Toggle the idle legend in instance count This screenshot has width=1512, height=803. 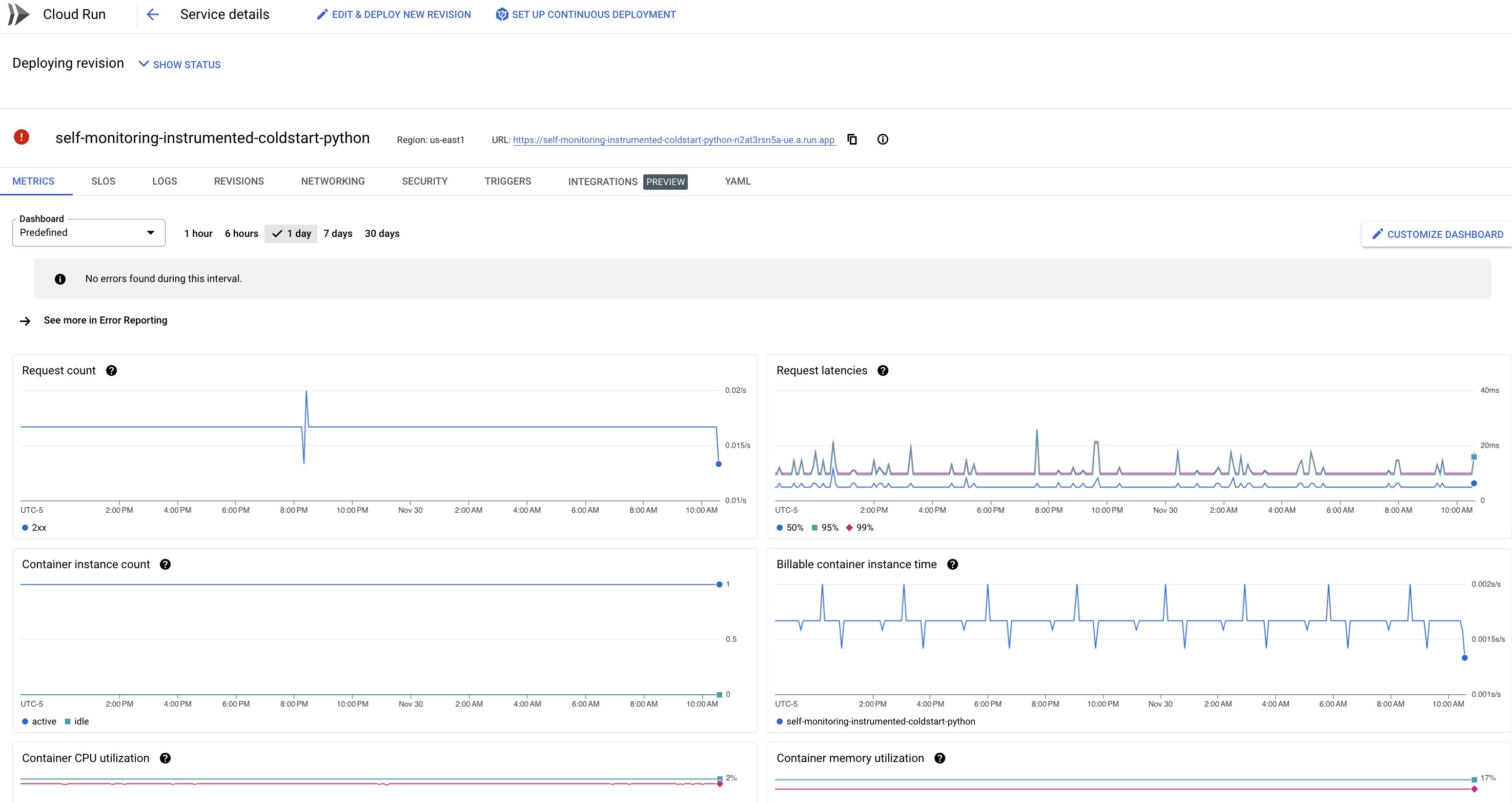(x=76, y=721)
